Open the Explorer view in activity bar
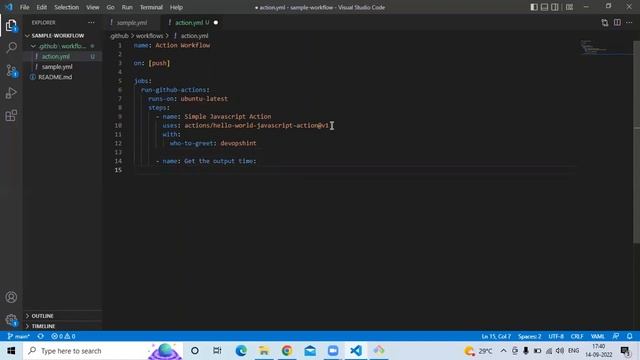Screen dimensions: 640x360 [11, 26]
